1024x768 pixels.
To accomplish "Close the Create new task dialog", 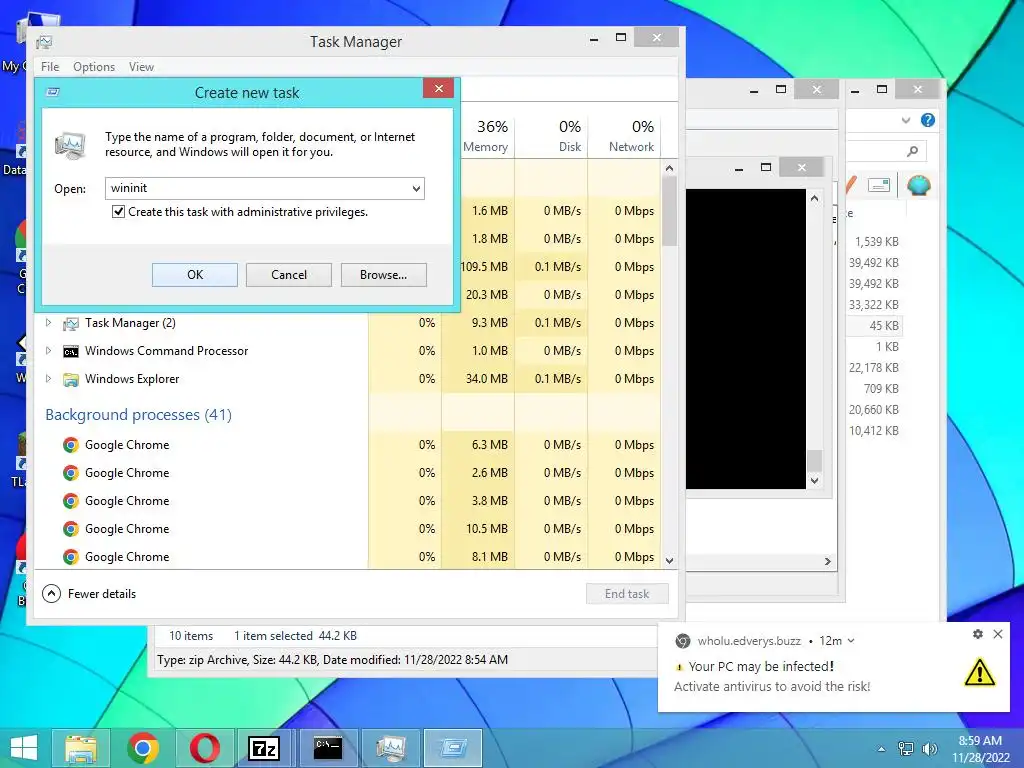I will 438,88.
